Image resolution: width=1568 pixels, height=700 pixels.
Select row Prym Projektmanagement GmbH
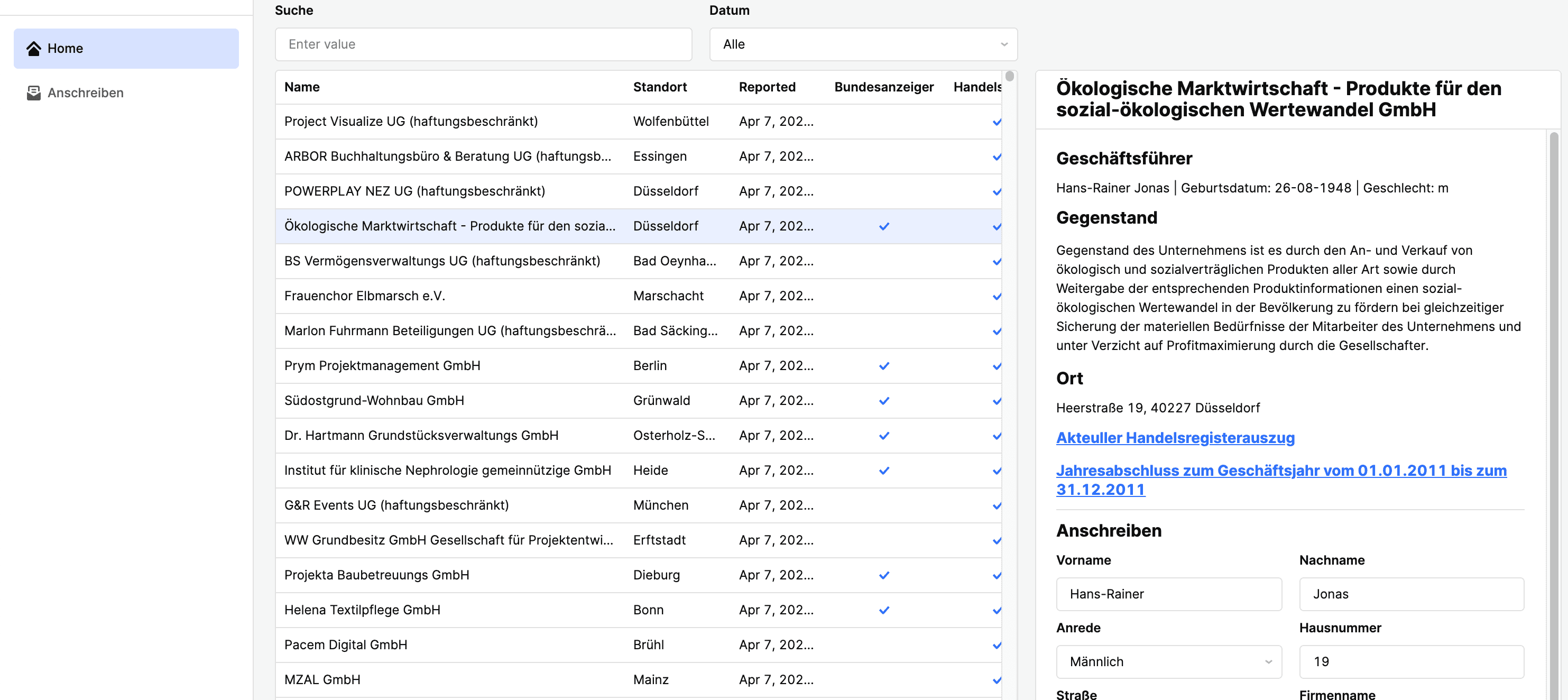click(x=639, y=366)
